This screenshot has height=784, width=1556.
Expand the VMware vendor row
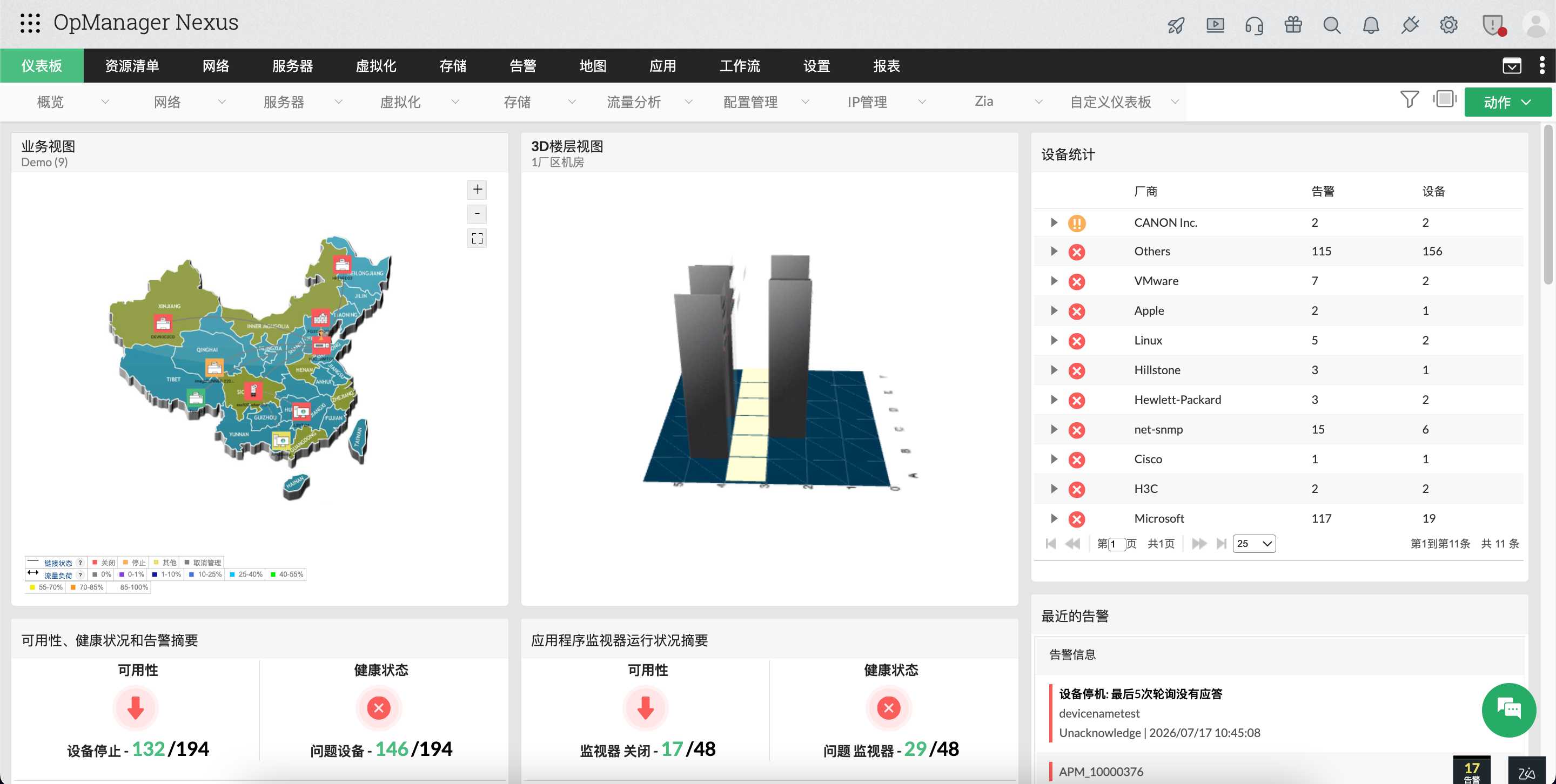[1054, 281]
